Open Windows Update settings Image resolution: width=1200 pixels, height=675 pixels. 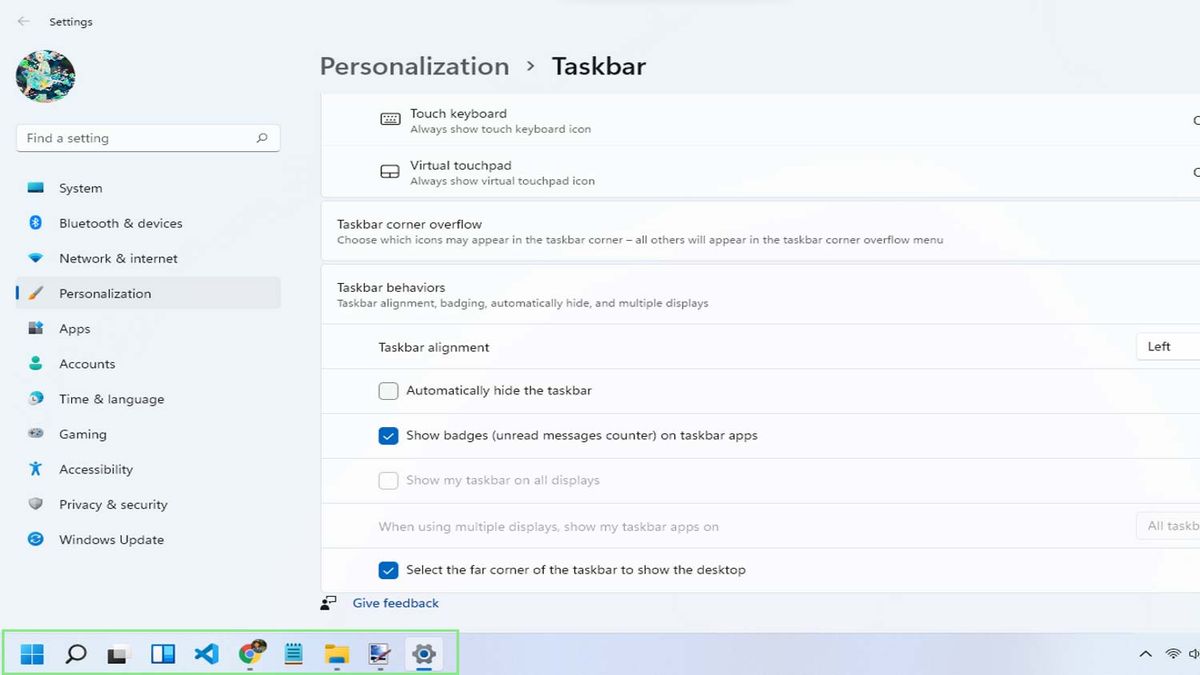pos(111,539)
